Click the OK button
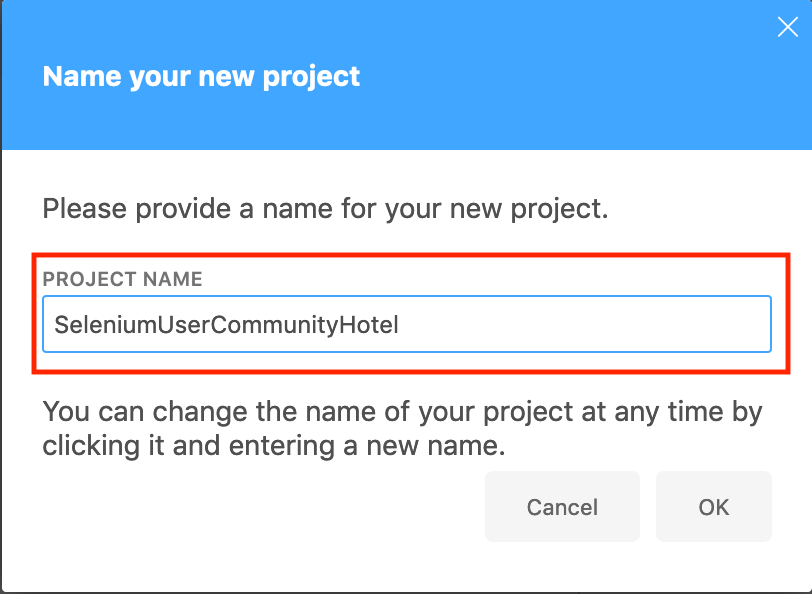 [x=714, y=507]
